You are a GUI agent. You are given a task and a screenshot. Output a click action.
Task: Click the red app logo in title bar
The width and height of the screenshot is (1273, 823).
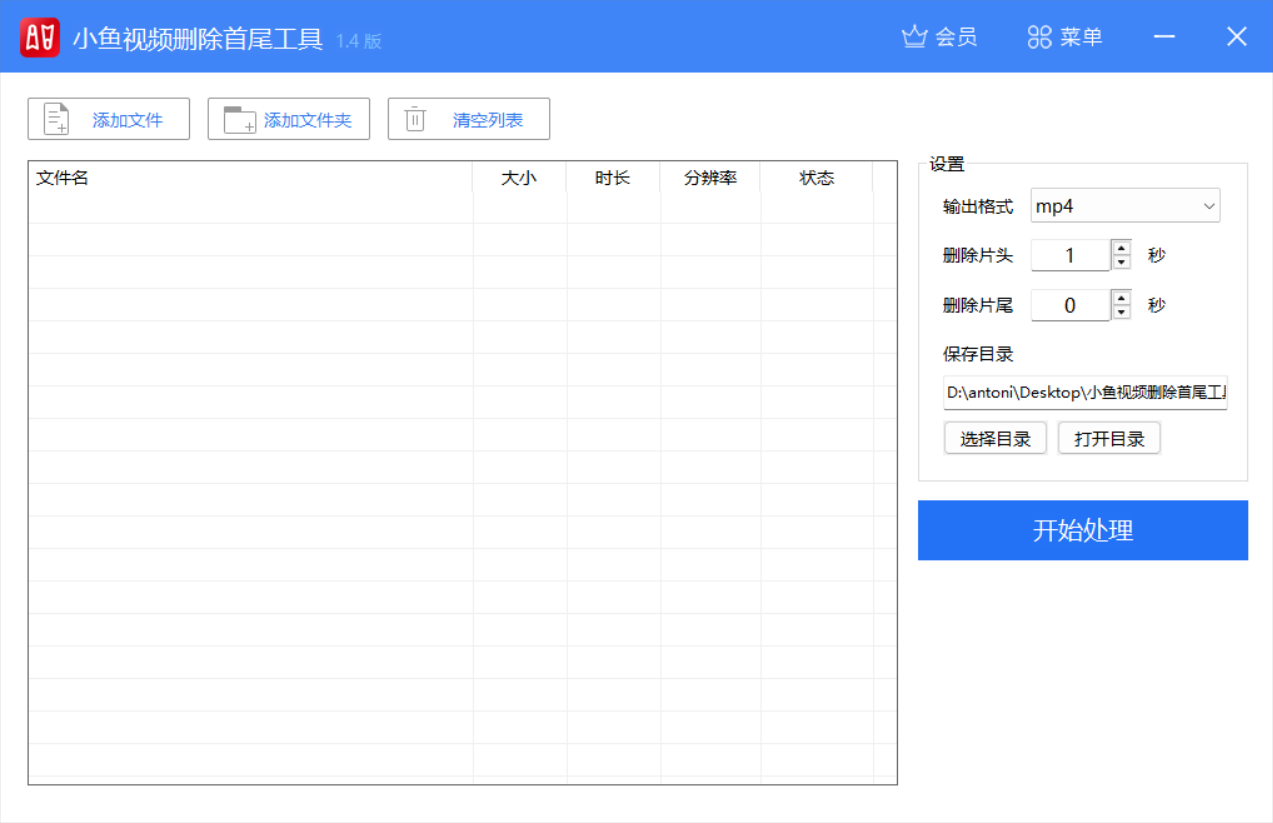pos(39,36)
